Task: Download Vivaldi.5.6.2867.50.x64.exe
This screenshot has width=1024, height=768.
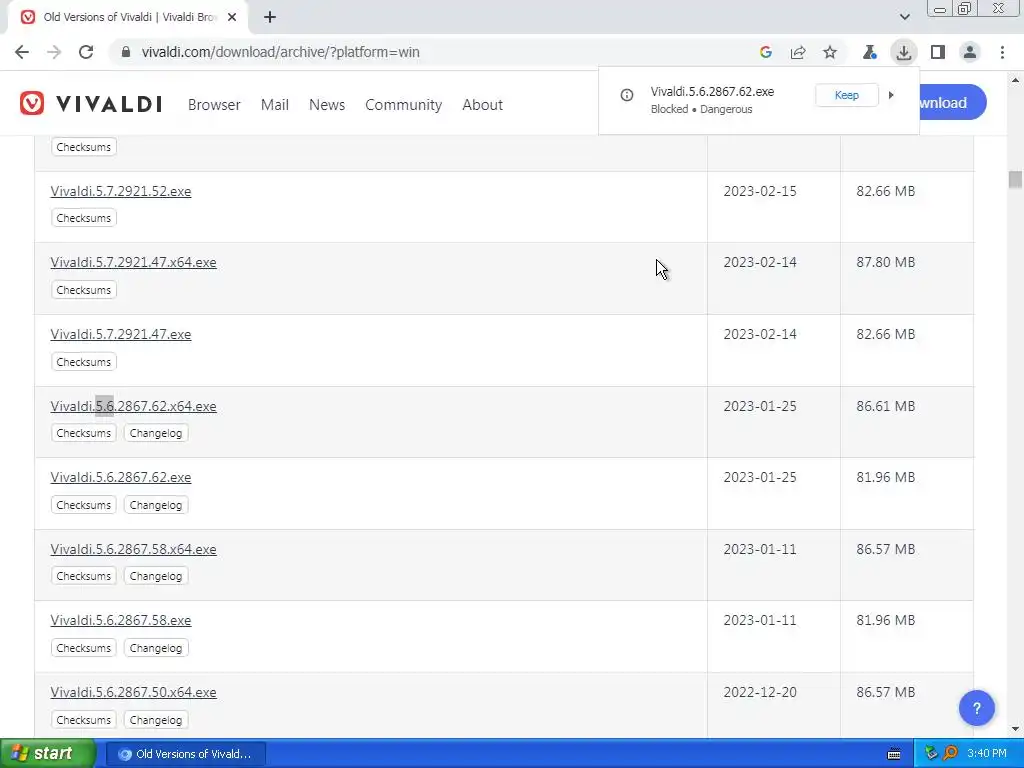Action: click(x=133, y=692)
